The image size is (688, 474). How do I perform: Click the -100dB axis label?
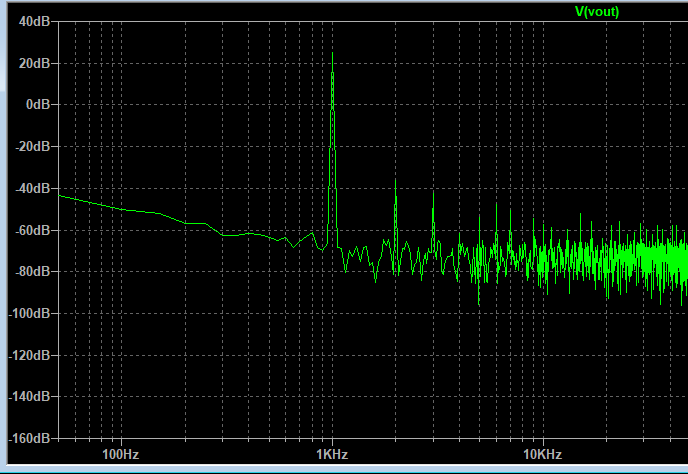coord(30,313)
